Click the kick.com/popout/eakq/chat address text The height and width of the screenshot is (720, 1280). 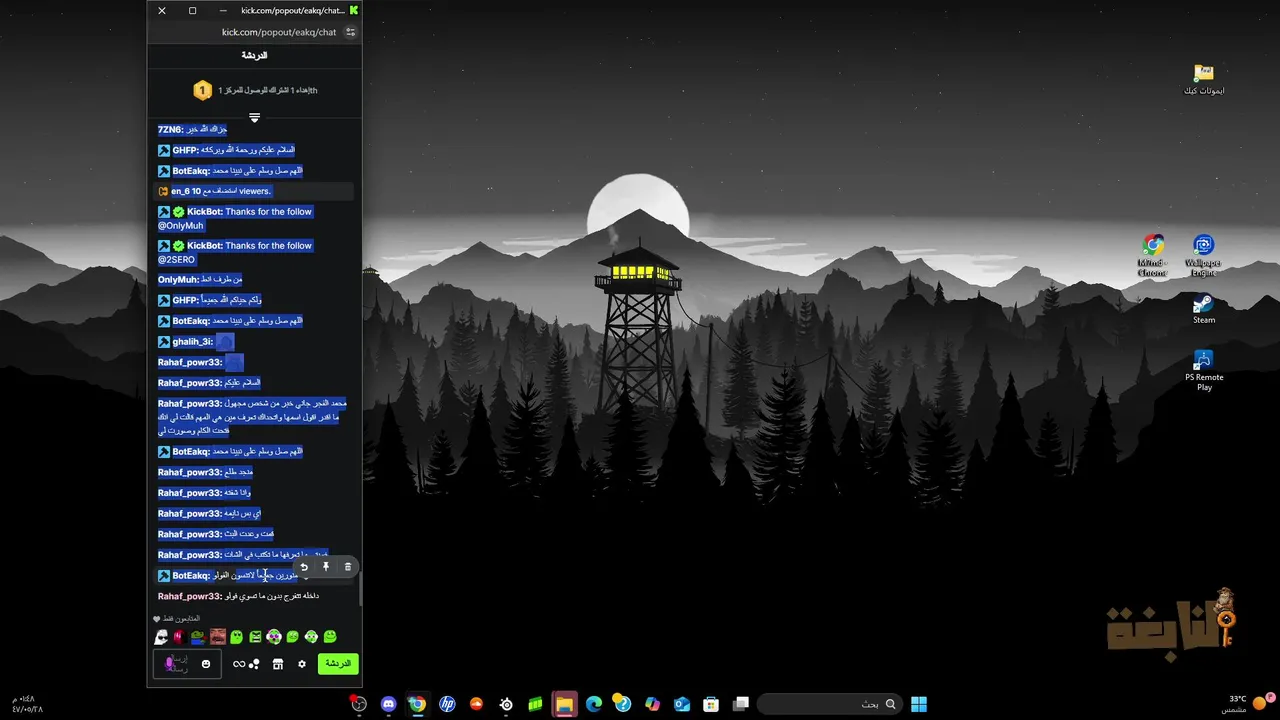(279, 32)
